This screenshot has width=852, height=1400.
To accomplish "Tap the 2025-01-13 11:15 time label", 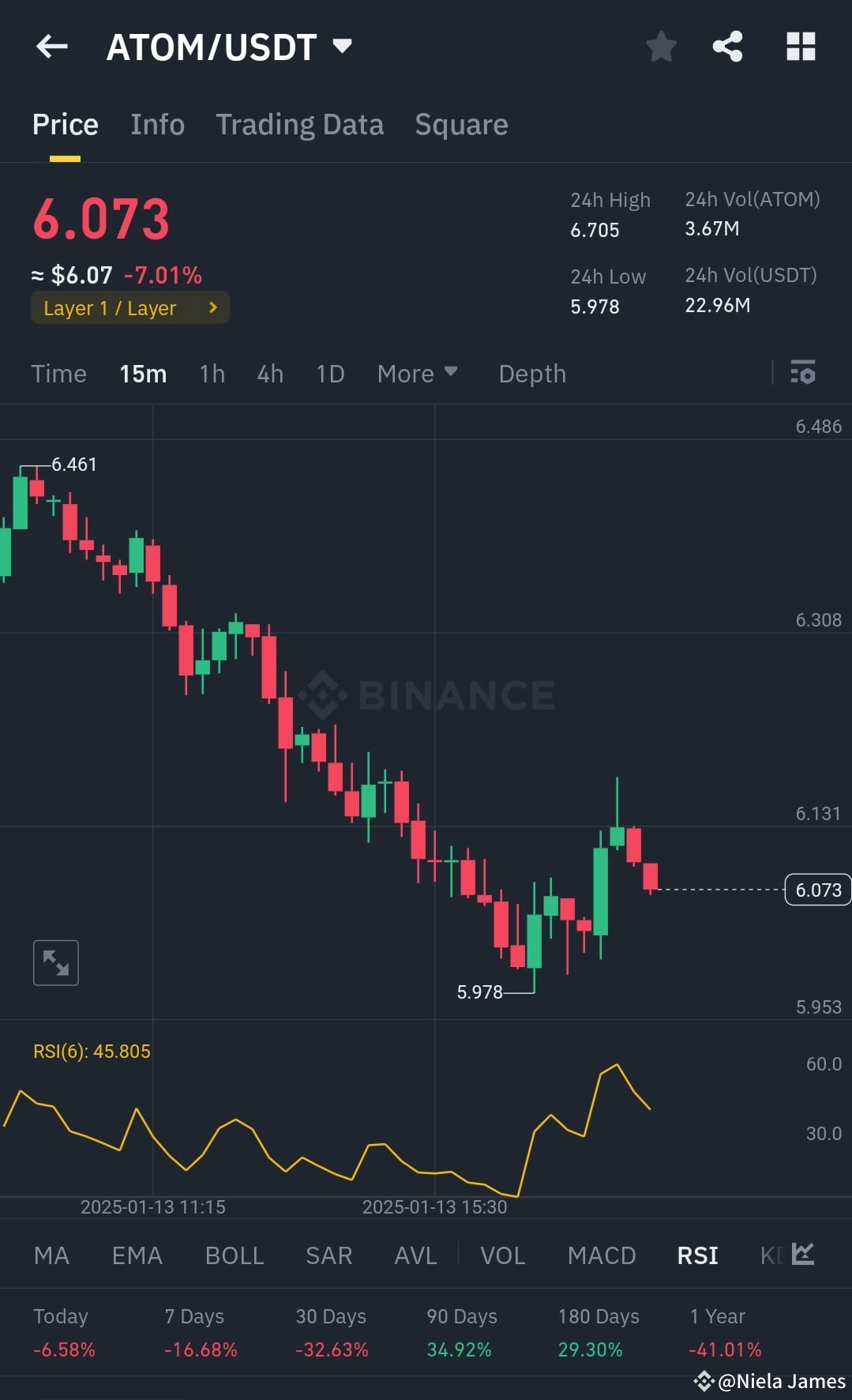I will point(153,1207).
